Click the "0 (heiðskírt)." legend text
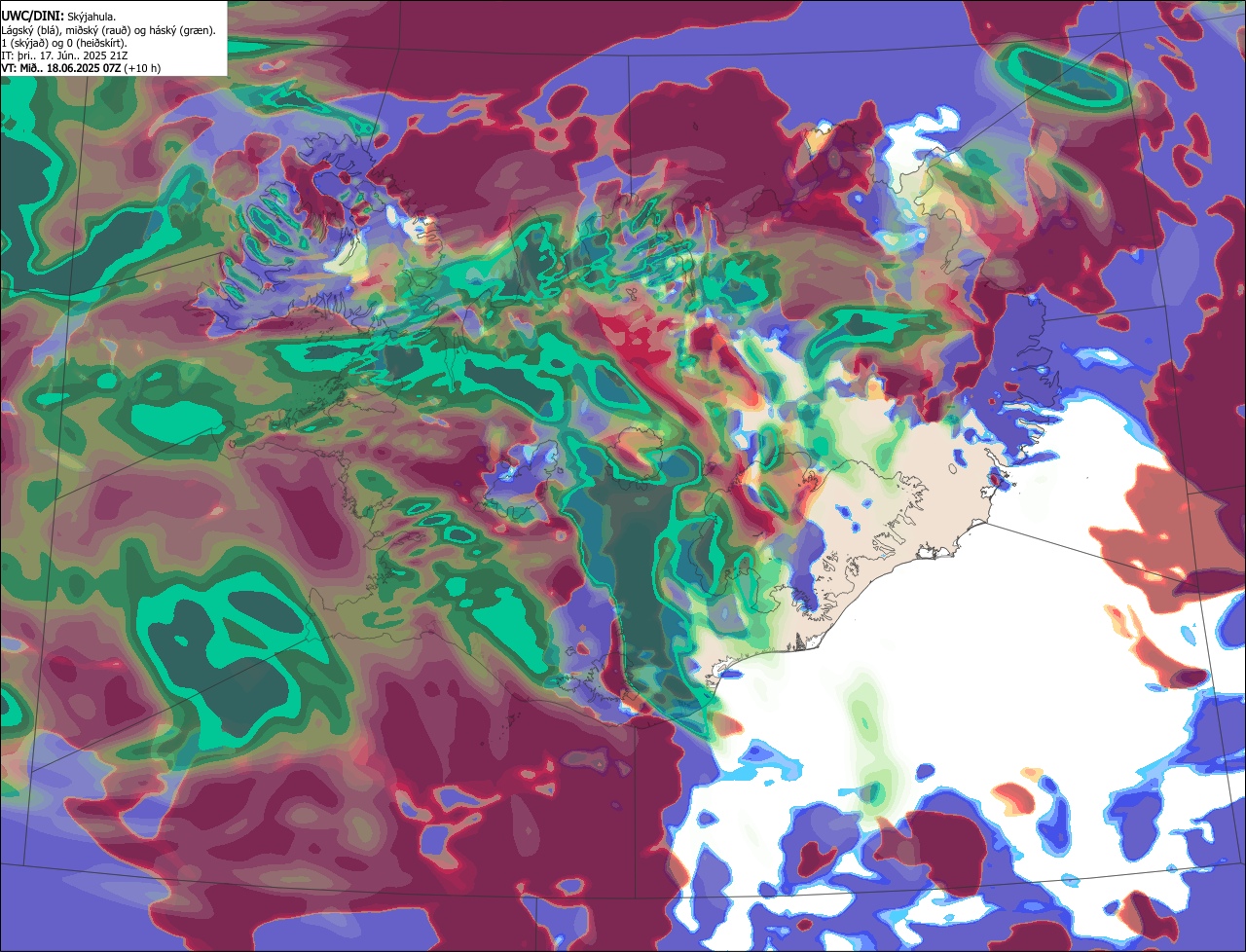 click(96, 44)
